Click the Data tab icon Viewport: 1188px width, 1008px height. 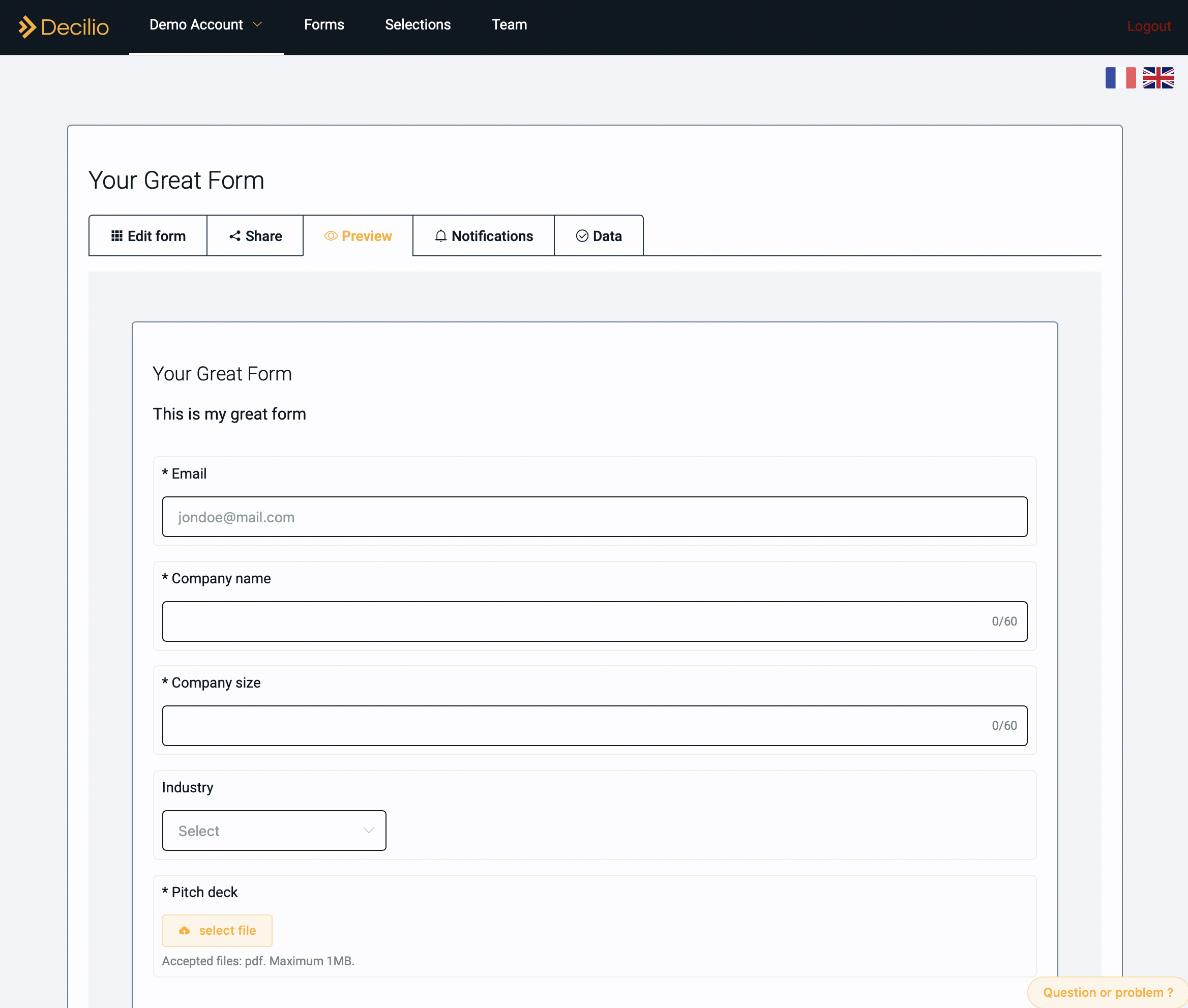581,235
